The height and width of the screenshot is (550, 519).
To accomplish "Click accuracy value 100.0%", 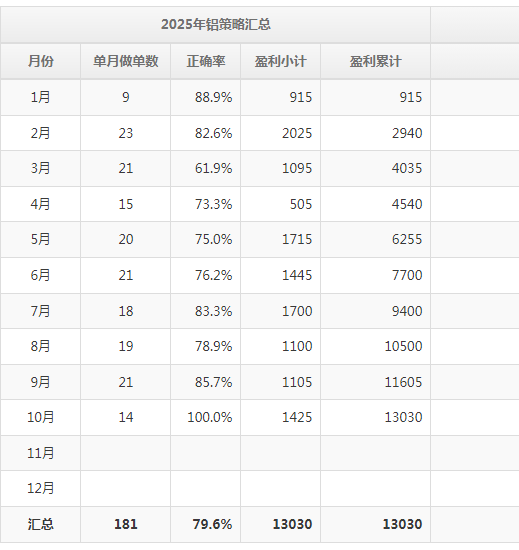I will coord(210,417).
